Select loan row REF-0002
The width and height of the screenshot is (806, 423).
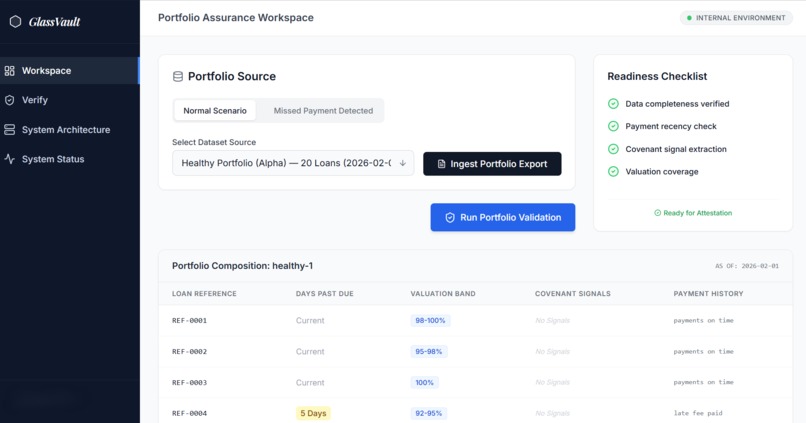(x=475, y=352)
